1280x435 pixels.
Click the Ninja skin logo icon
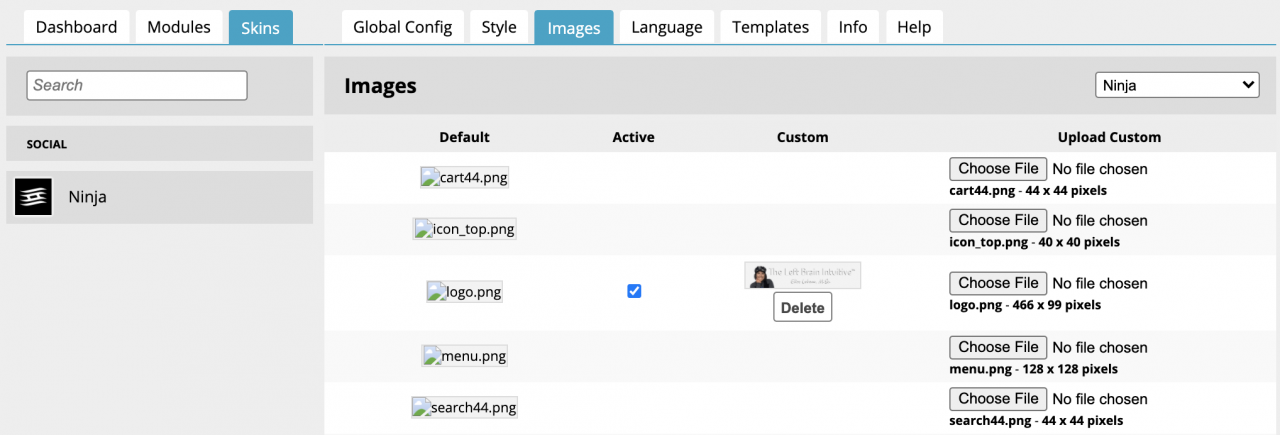tap(33, 197)
